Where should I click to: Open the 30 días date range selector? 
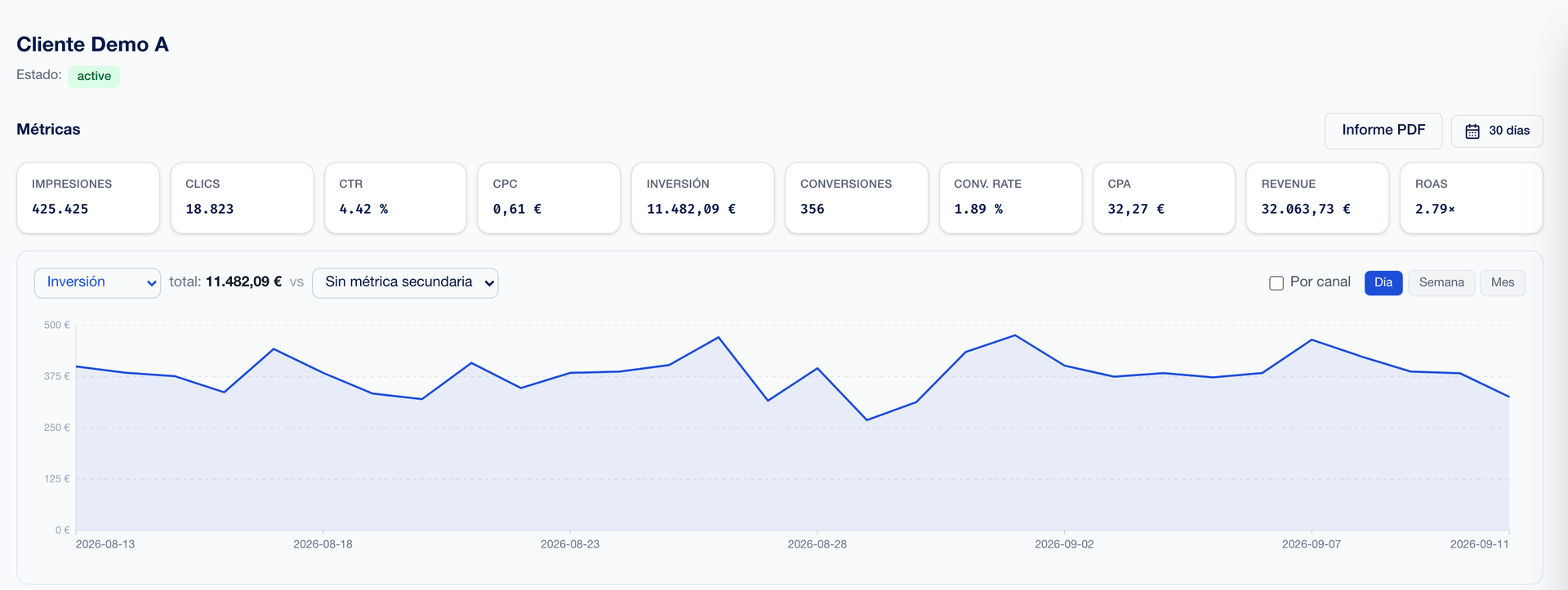coord(1497,131)
